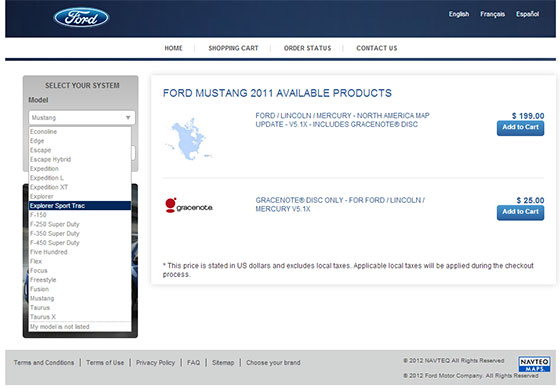Click the $ 199.00 price text
The image size is (560, 388).
point(528,116)
